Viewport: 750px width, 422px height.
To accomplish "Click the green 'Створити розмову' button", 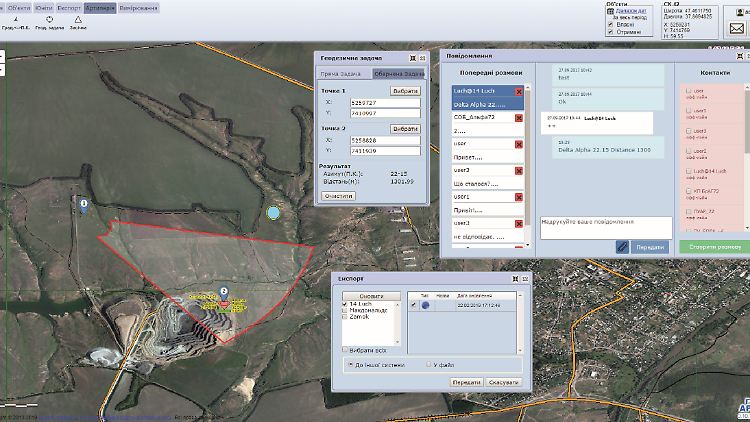I will pos(713,246).
